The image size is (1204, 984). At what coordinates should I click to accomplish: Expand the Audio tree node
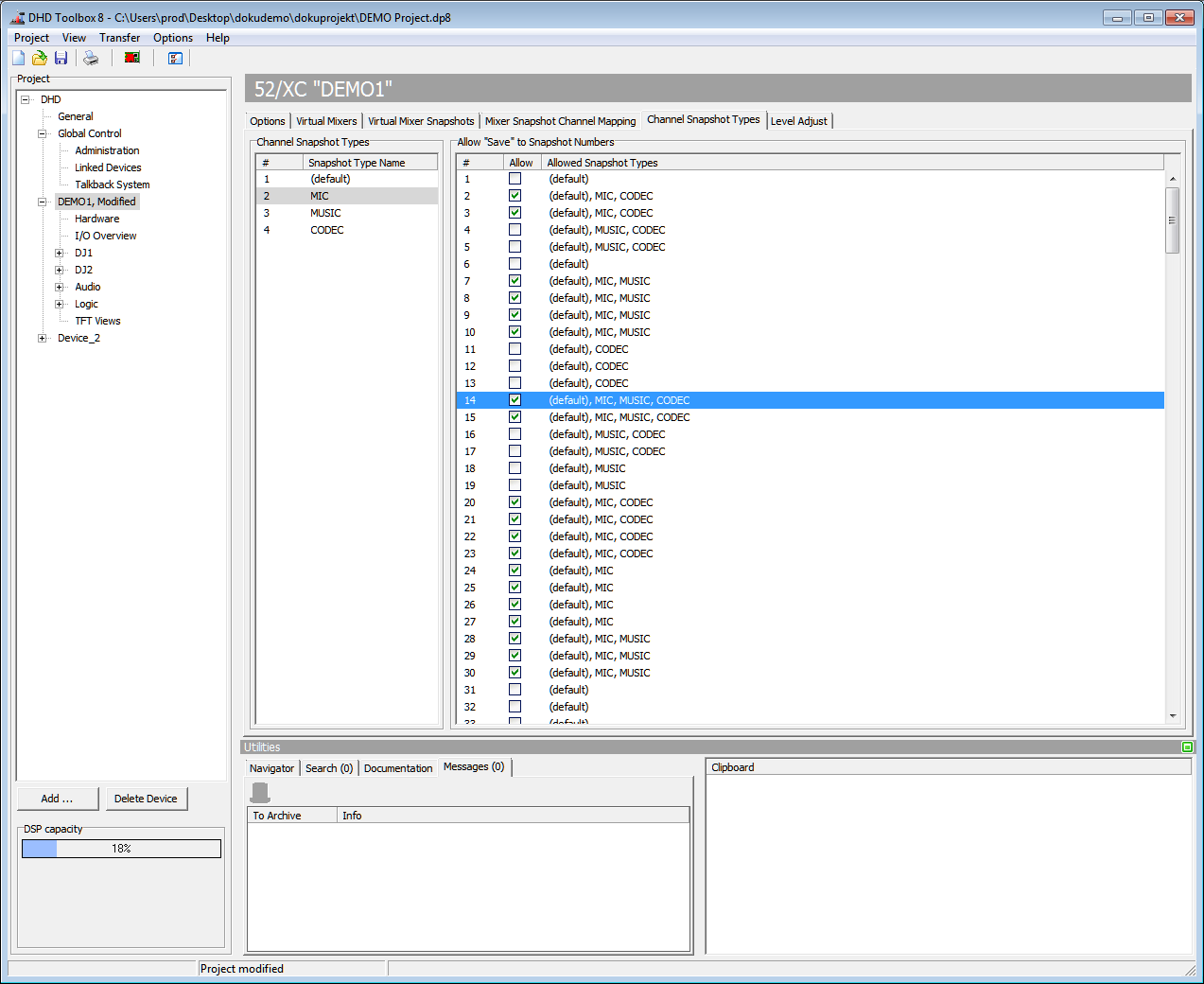(x=59, y=287)
